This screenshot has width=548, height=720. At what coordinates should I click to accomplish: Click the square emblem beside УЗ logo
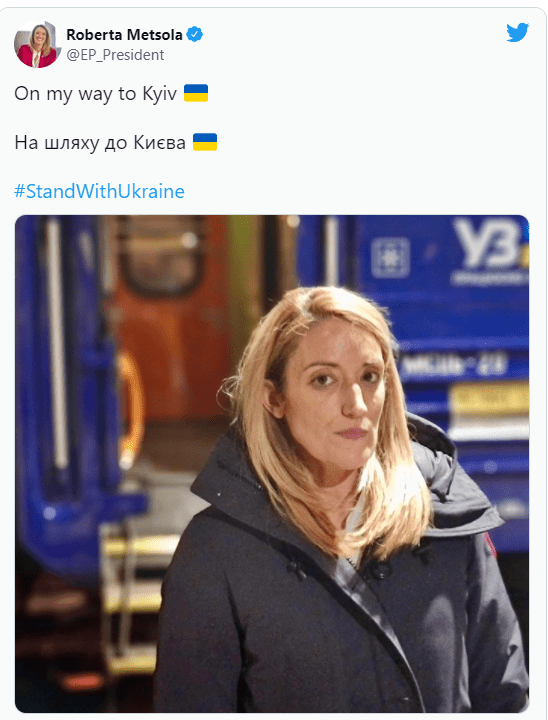point(390,257)
